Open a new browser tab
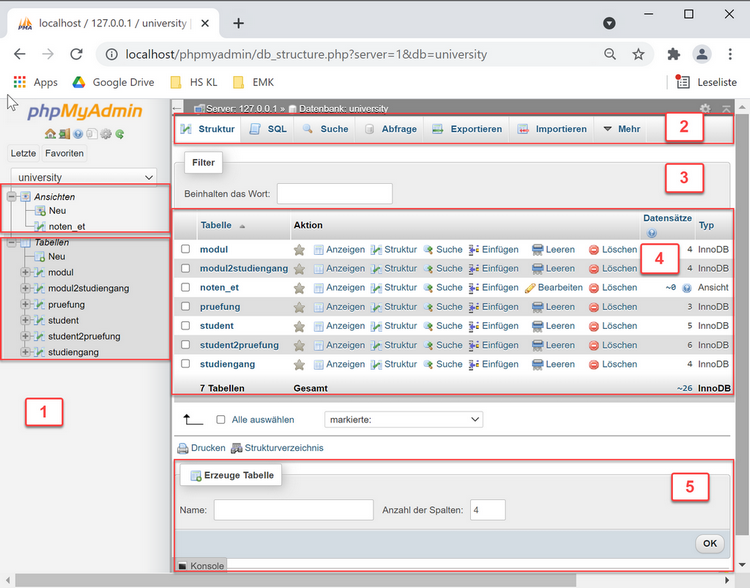750x588 pixels. 238,23
